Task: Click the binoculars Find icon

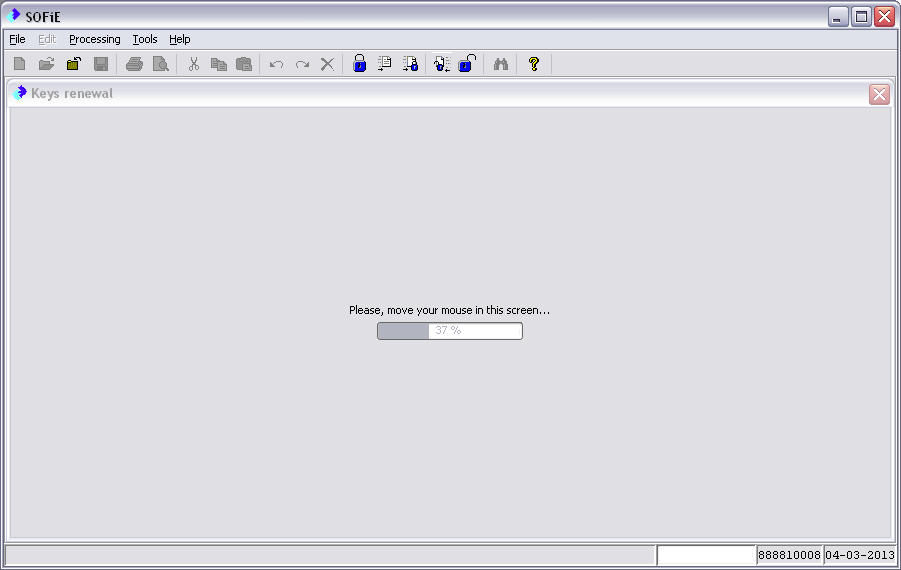Action: click(501, 64)
